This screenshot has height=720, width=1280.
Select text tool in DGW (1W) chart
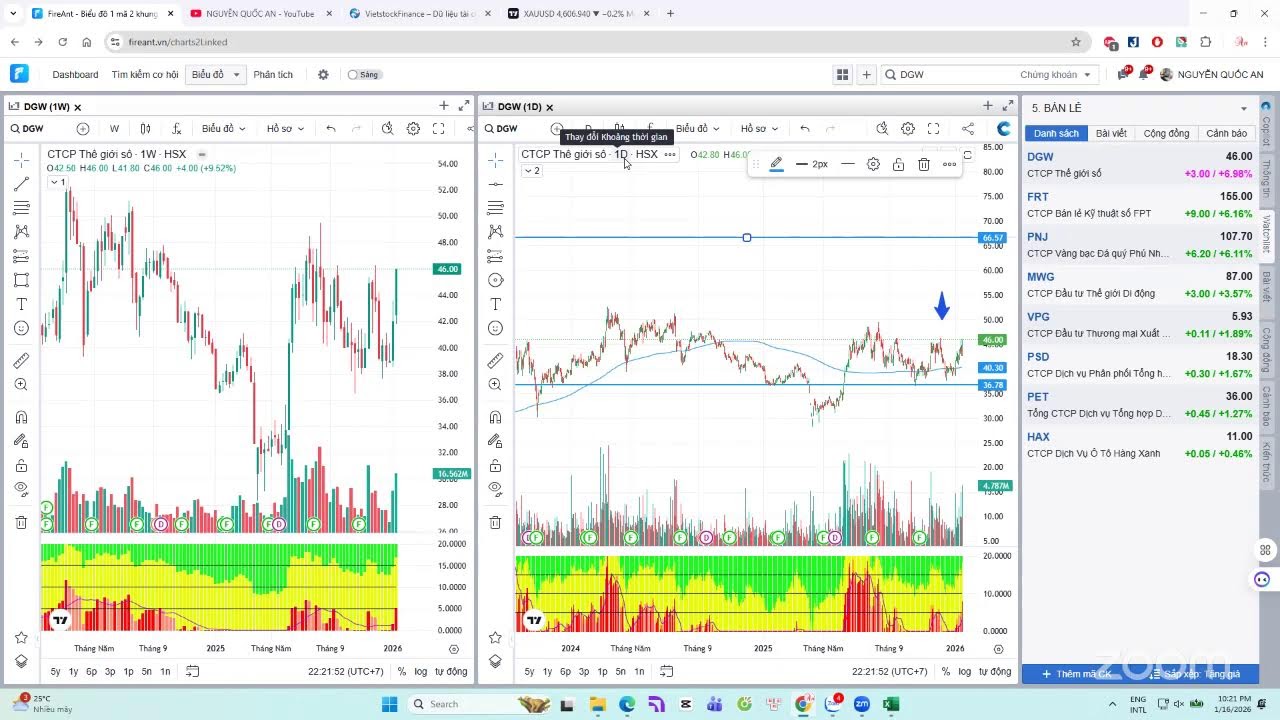tap(21, 304)
